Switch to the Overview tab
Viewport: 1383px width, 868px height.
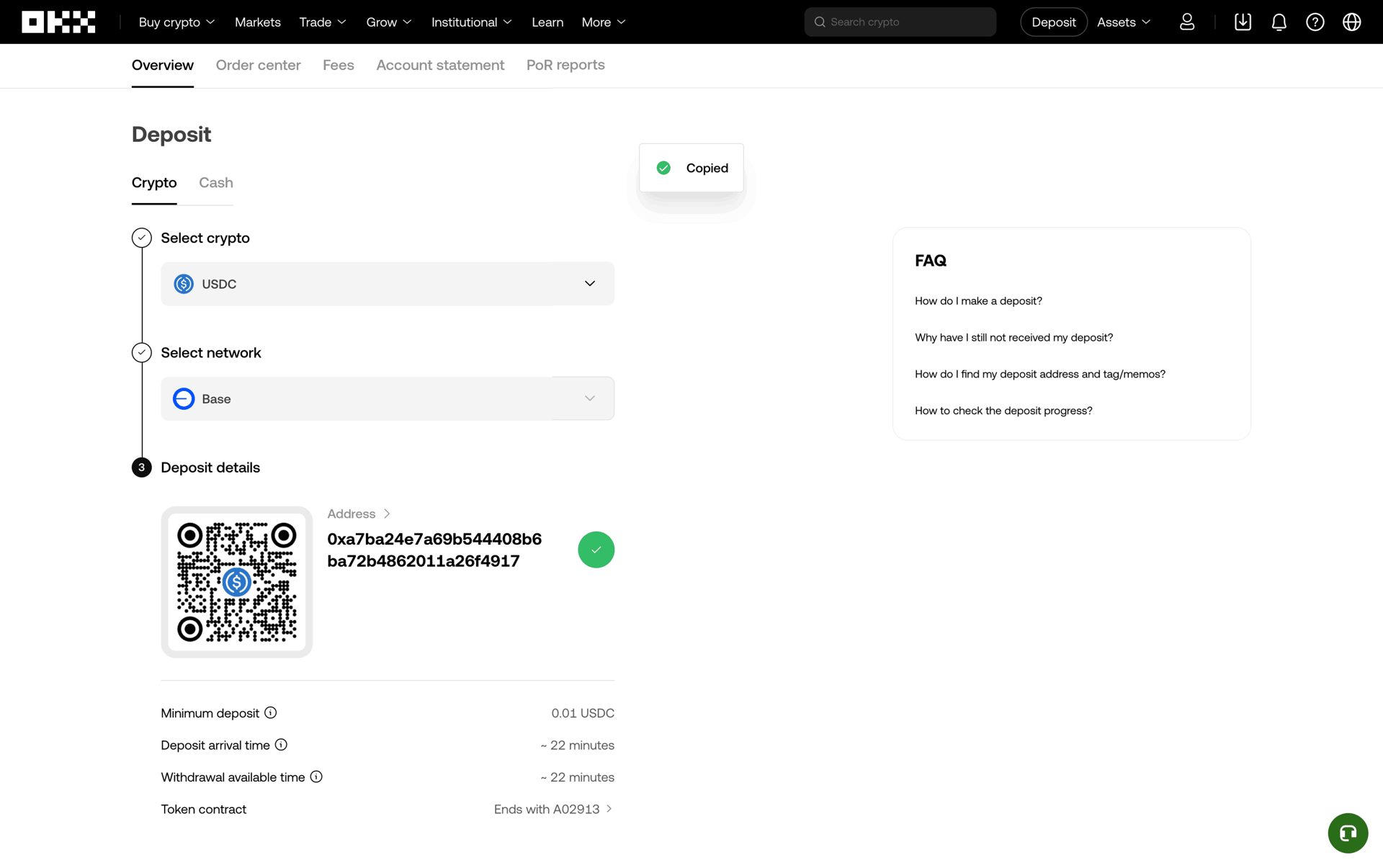(x=163, y=65)
